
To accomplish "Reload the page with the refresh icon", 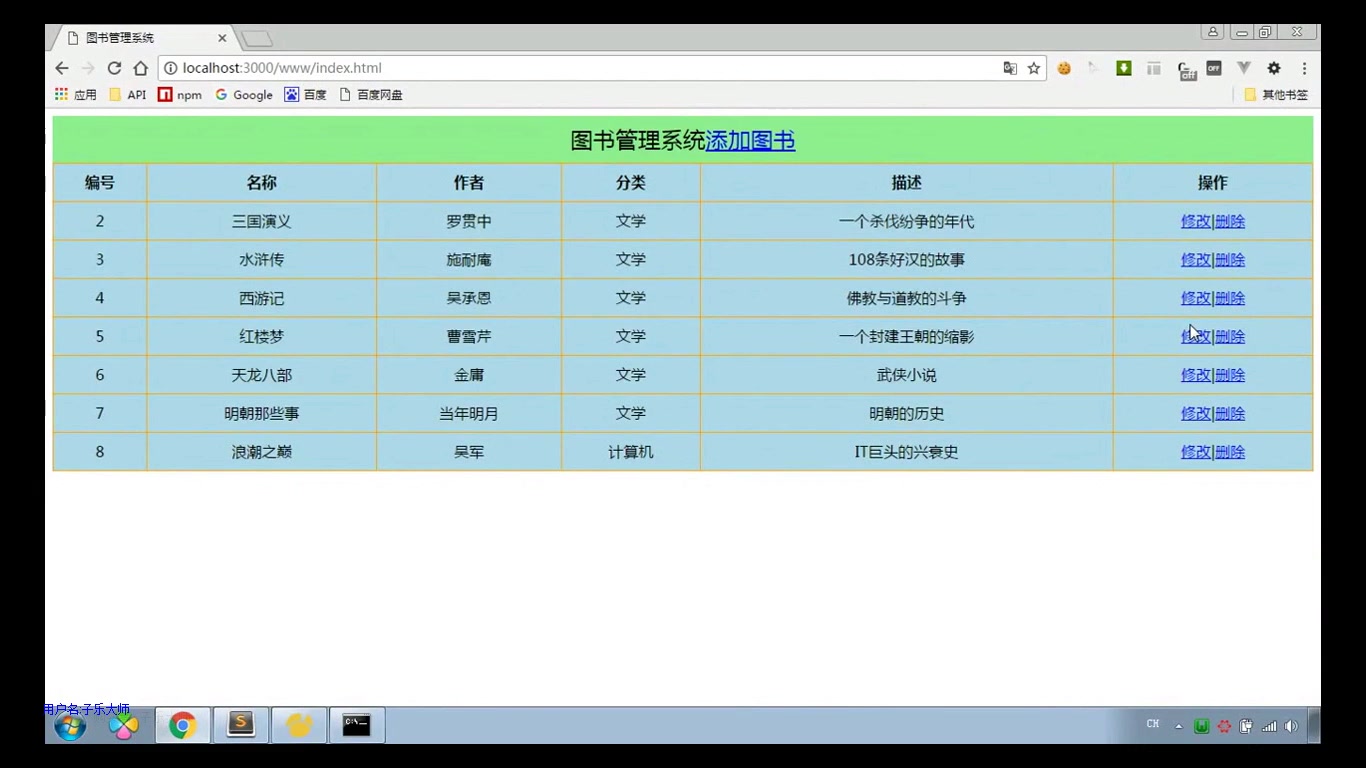I will 114,68.
